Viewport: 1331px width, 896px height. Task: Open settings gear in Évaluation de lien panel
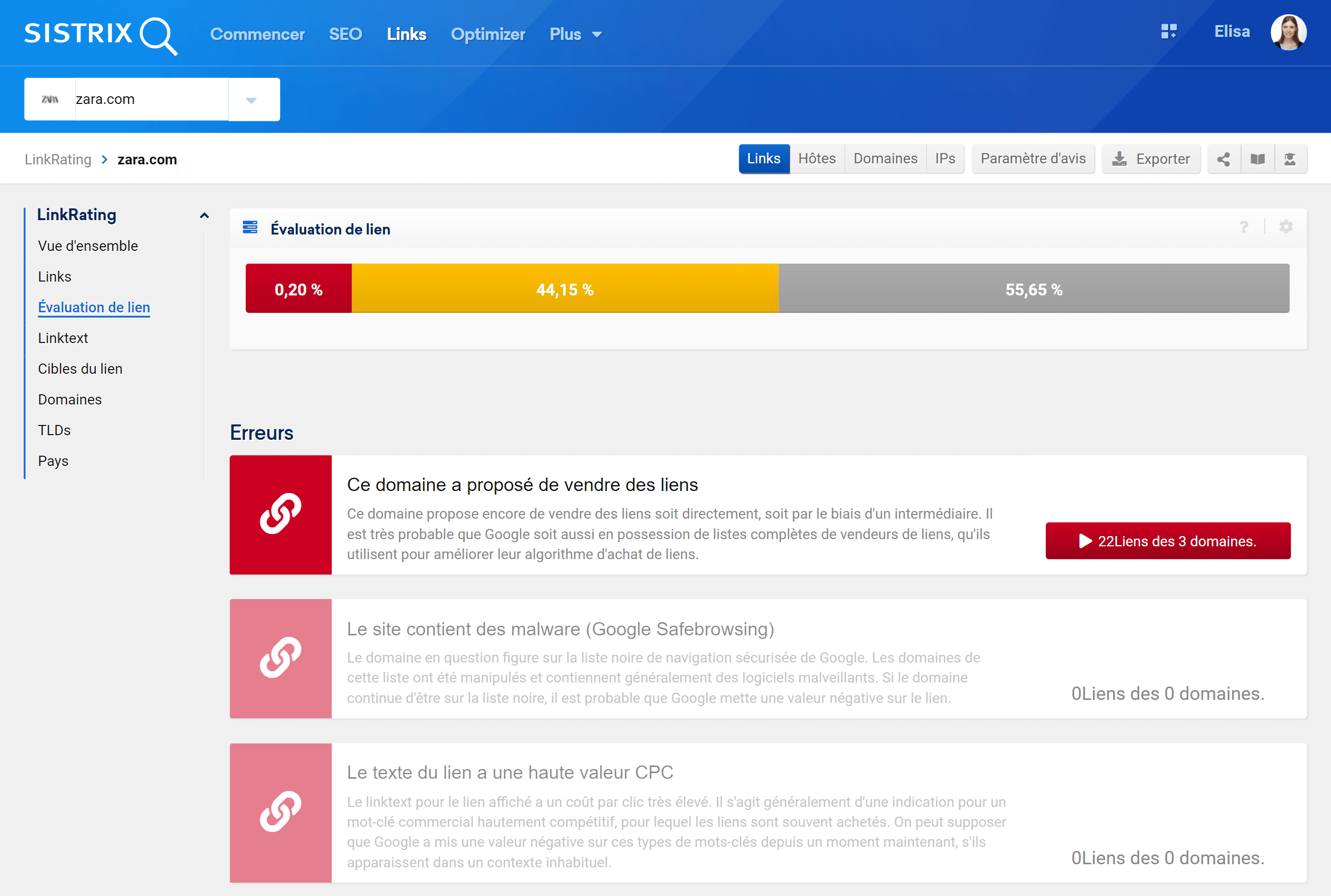pos(1286,227)
